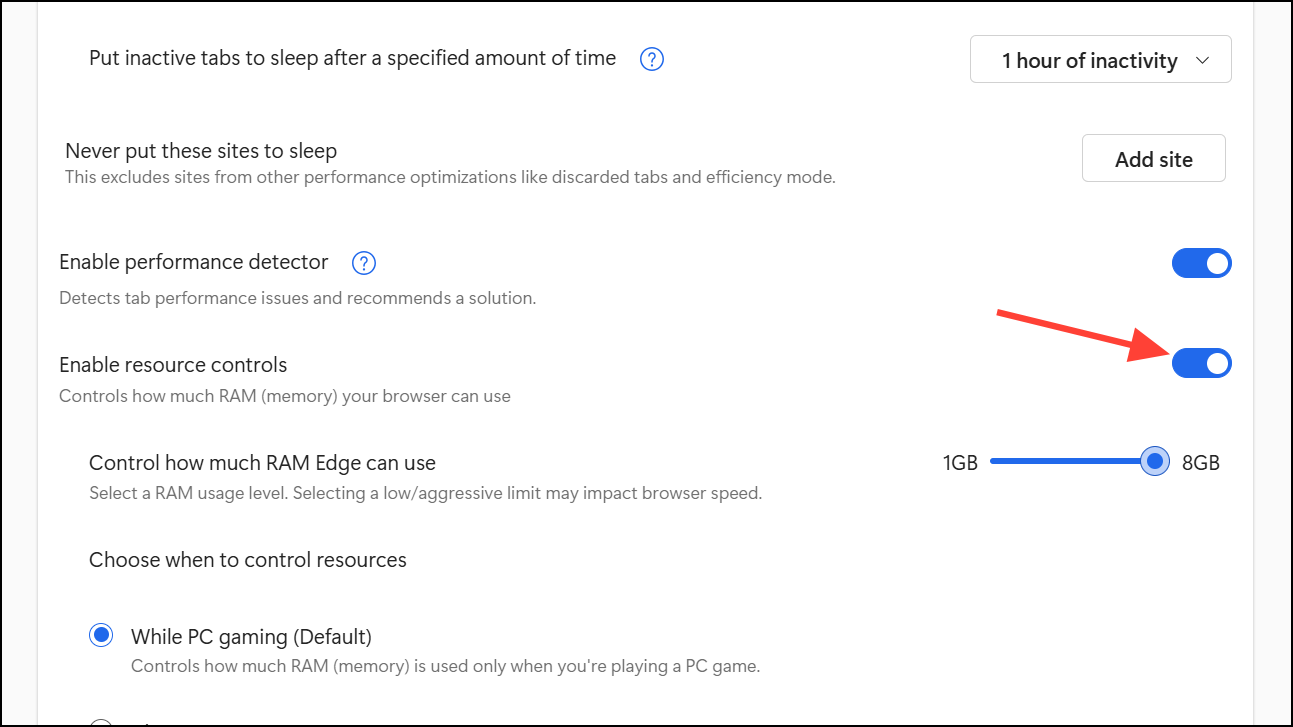1293x727 pixels.
Task: Click the 'Detects tab performance issues' description text
Action: click(x=298, y=298)
